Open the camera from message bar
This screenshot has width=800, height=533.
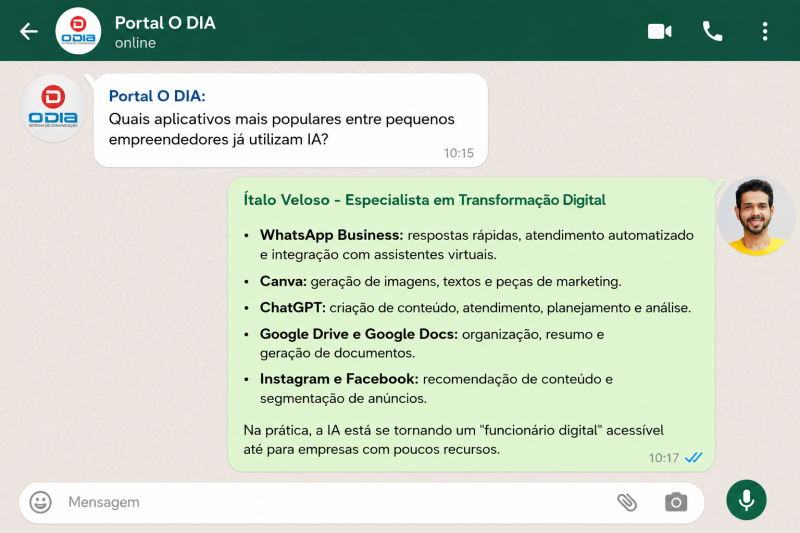[676, 502]
